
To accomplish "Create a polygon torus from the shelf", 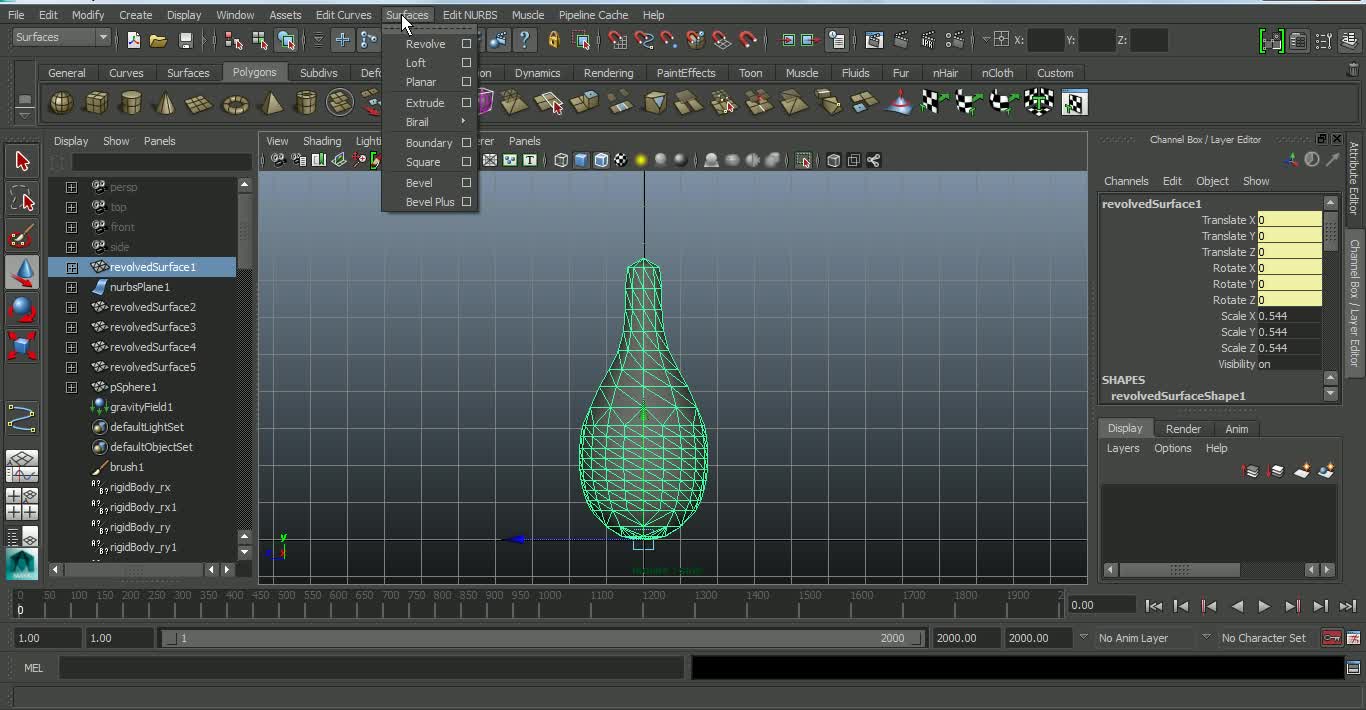I will click(x=235, y=102).
